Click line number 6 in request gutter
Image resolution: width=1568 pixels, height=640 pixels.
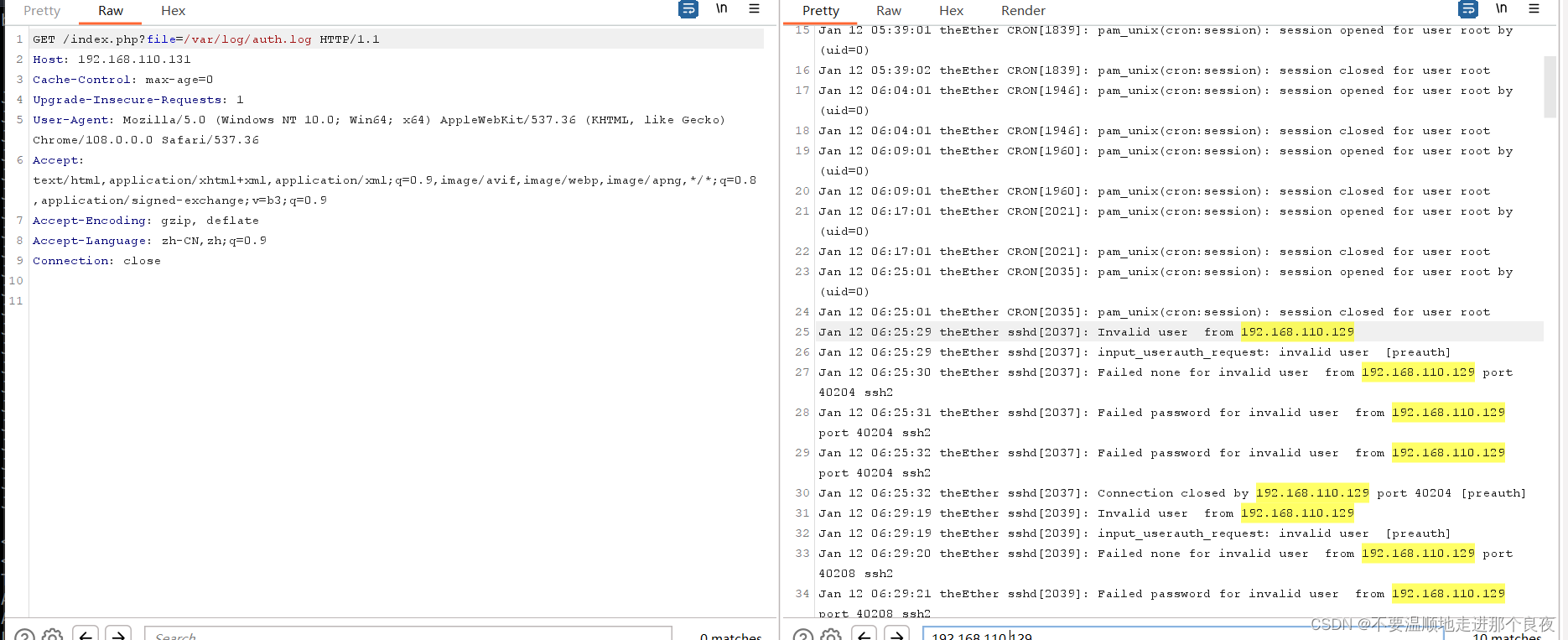(x=19, y=160)
